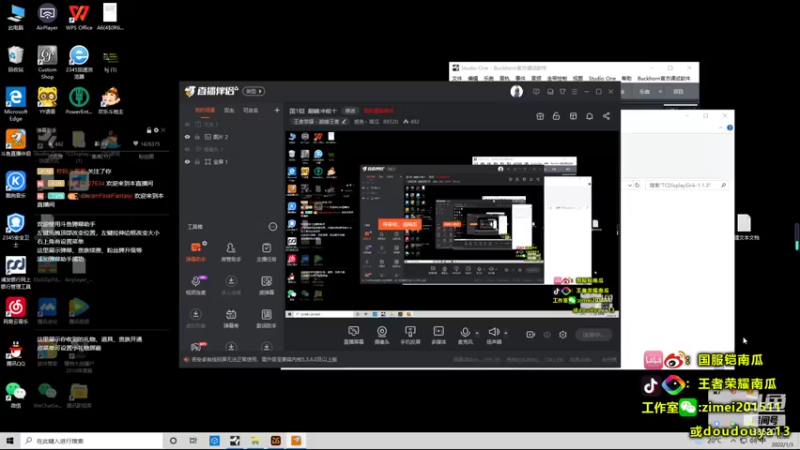
Task: Toggle visibility eye of 全屏 1 layer
Action: tap(187, 162)
